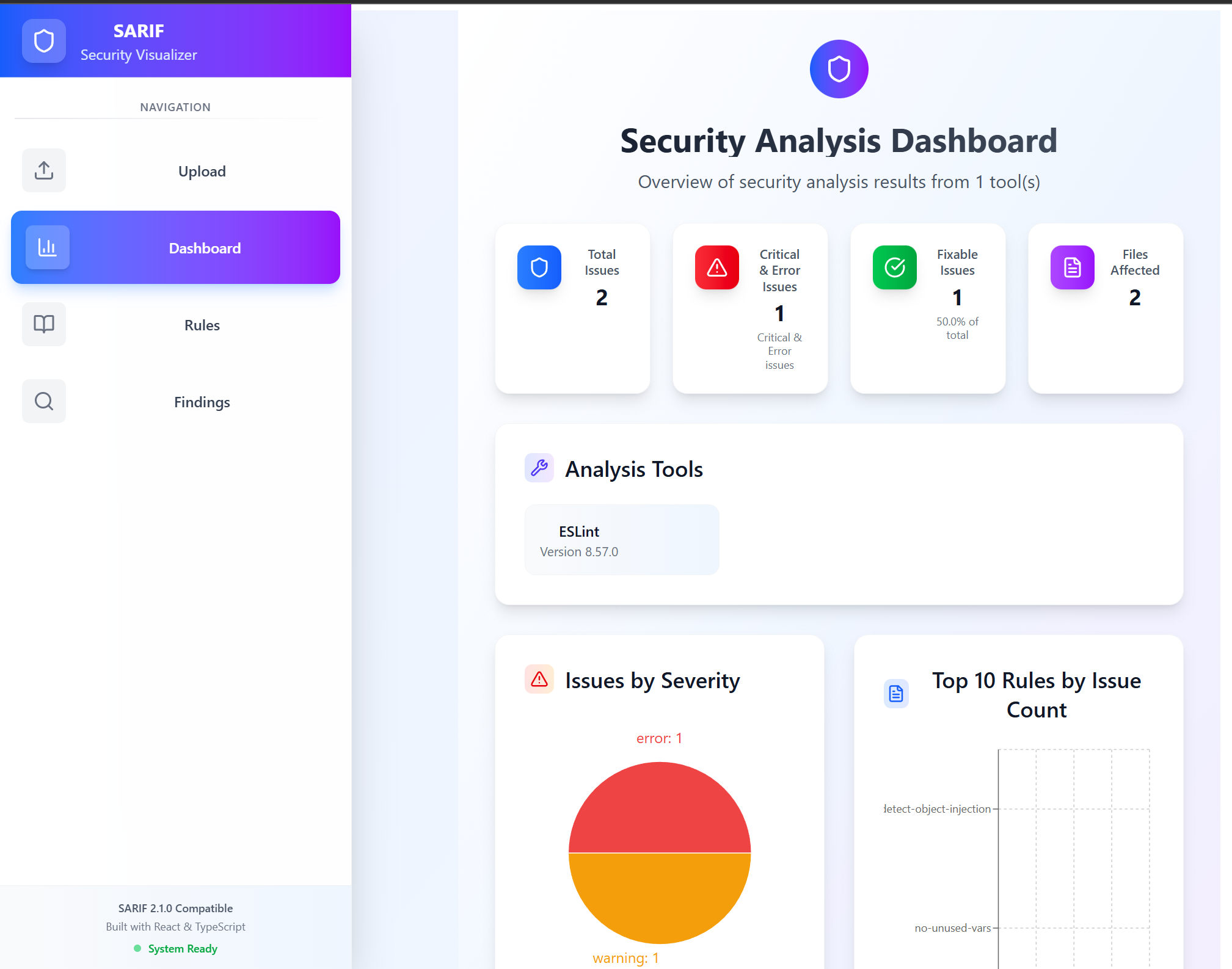Click the red alert icon on Critical & Error card
This screenshot has width=1232, height=969.
(x=716, y=267)
